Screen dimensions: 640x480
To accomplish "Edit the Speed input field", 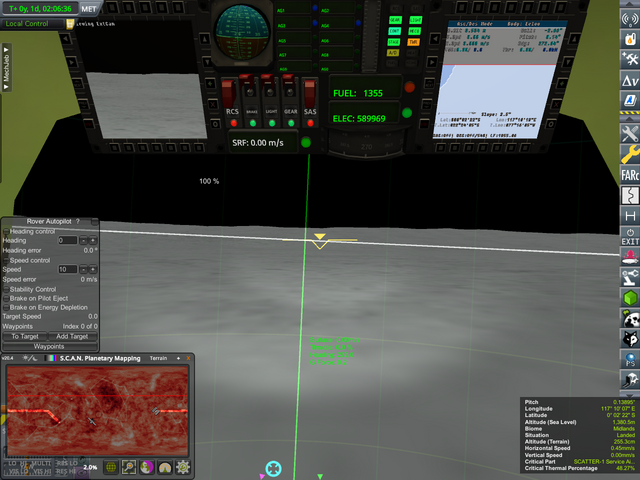I will (x=67, y=269).
